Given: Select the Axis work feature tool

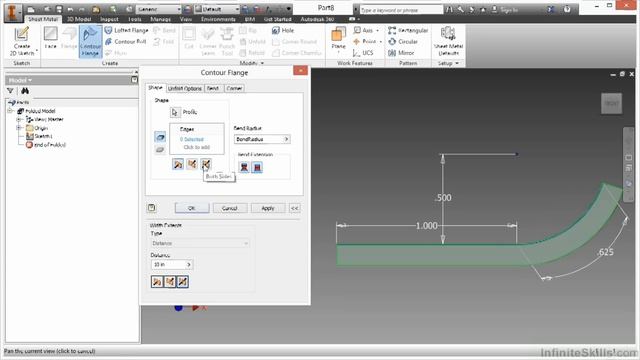Looking at the screenshot, I should pyautogui.click(x=366, y=30).
